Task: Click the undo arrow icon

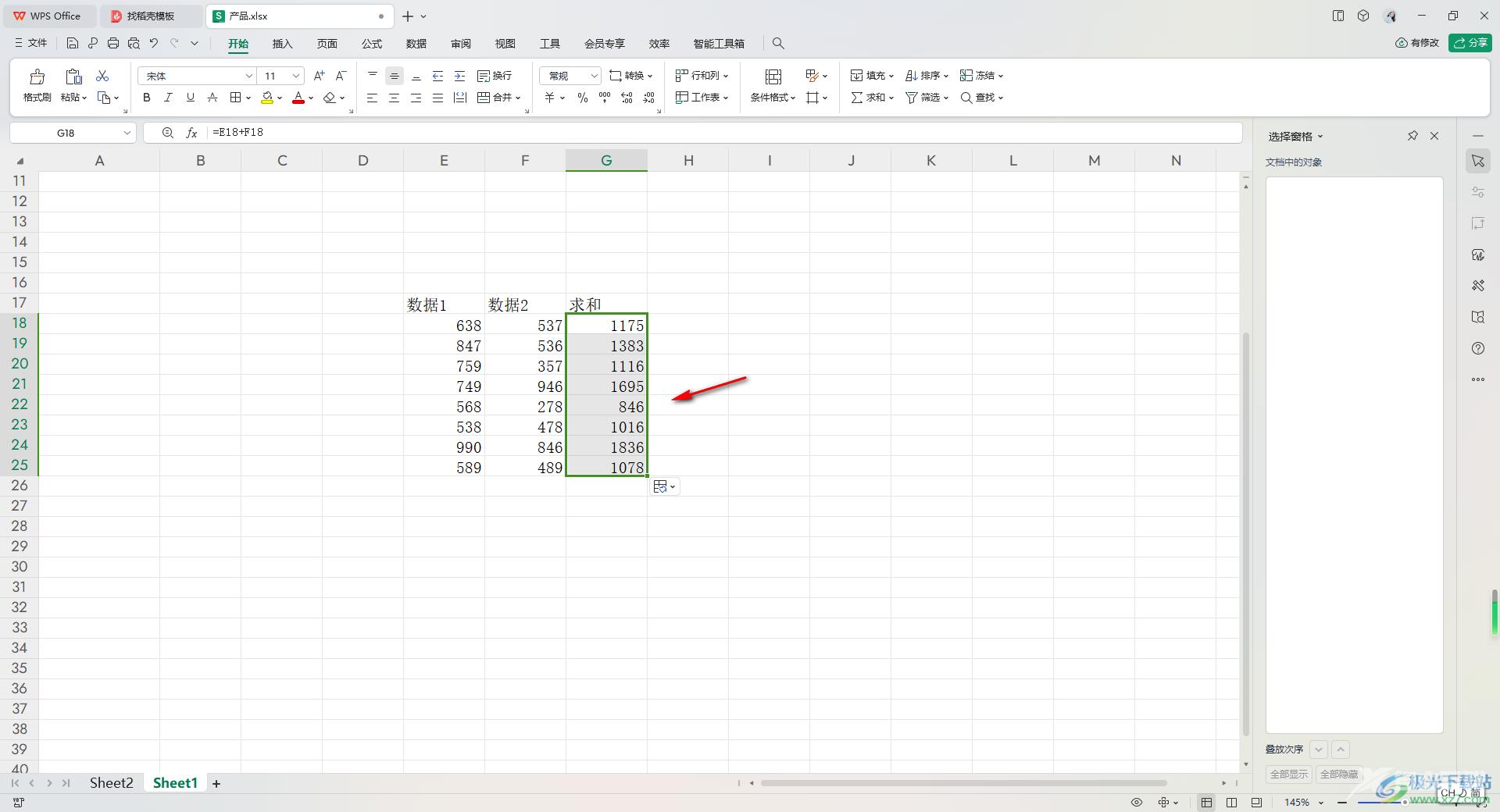Action: 154,44
